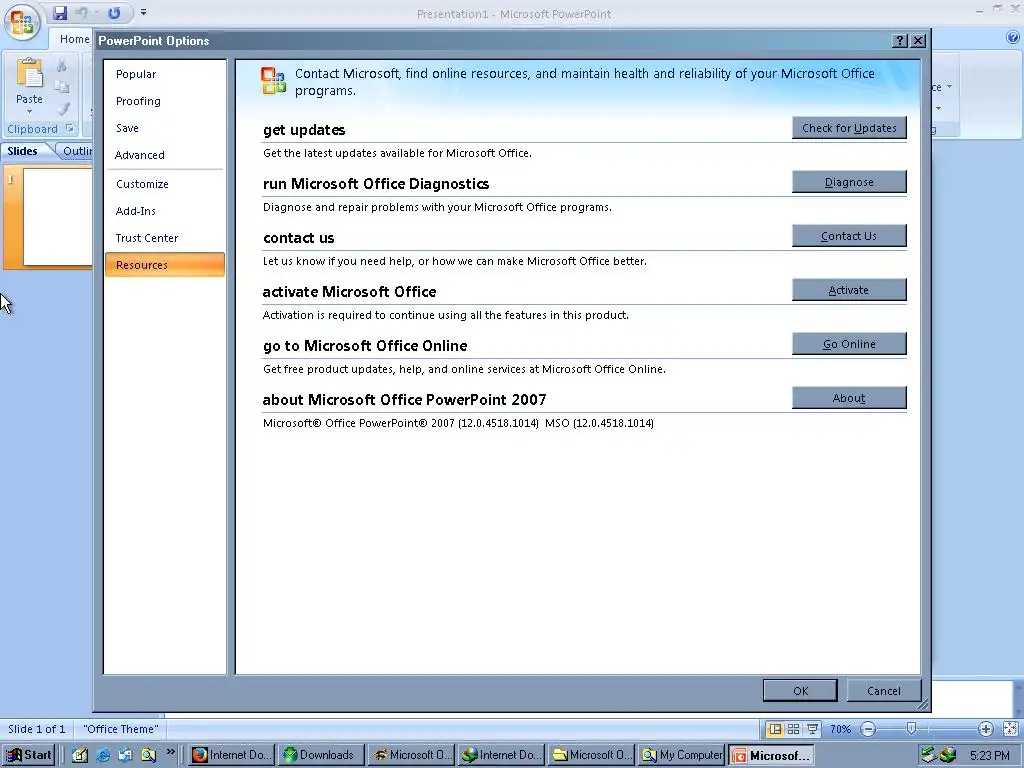
Task: Click the Diagnose button
Action: pyautogui.click(x=849, y=182)
